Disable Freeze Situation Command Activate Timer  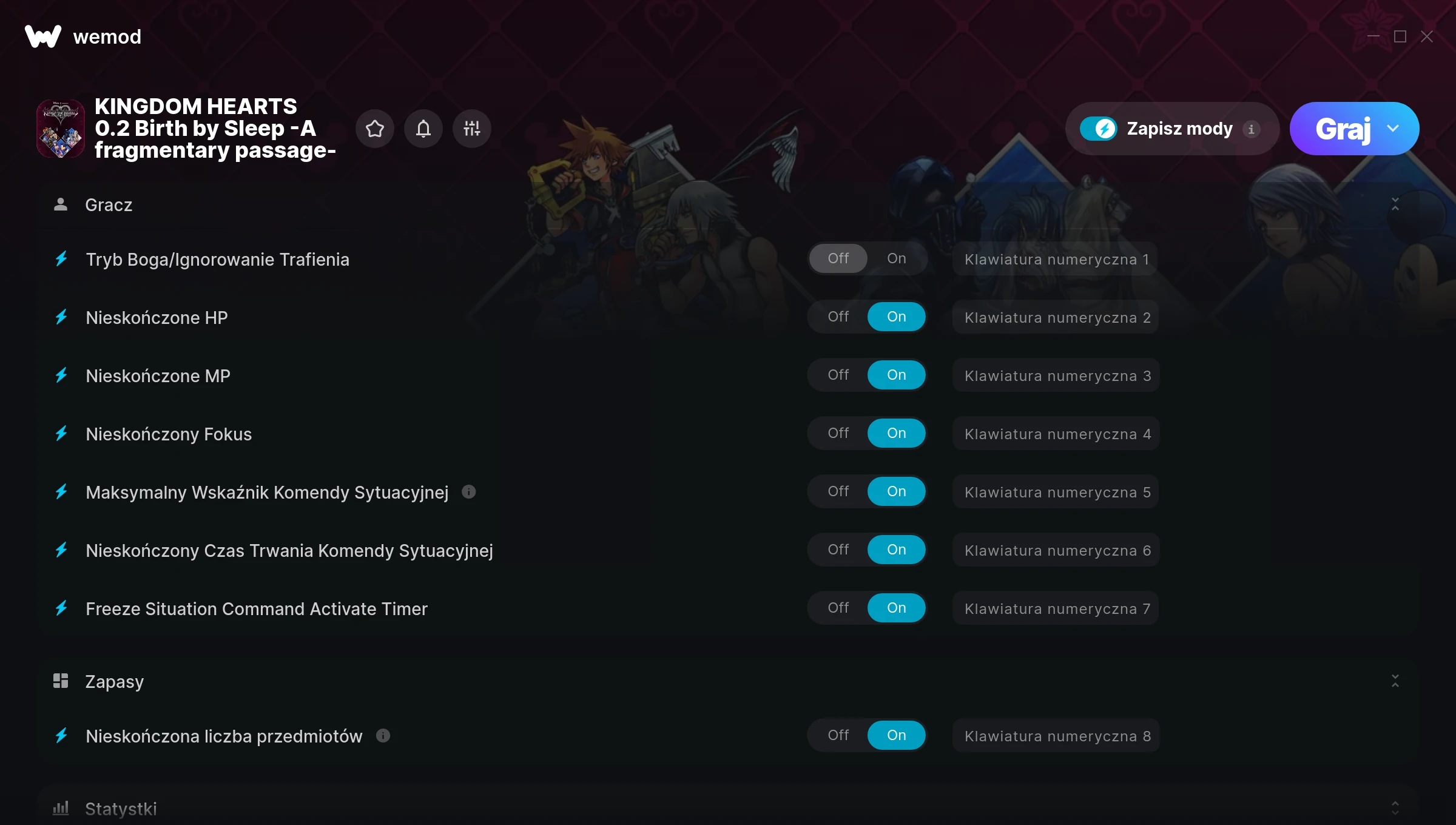pos(838,608)
